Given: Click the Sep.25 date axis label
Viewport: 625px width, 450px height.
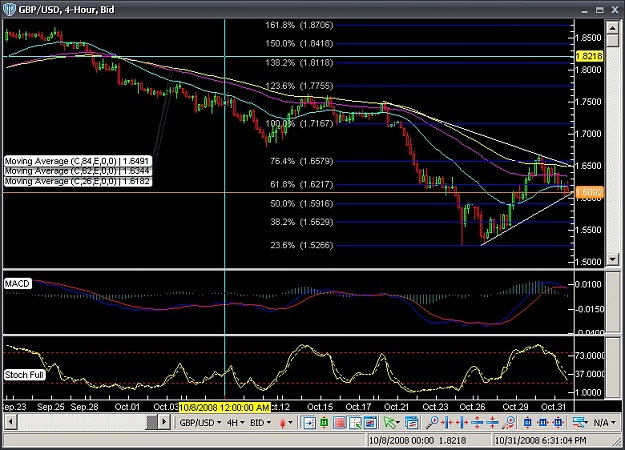Looking at the screenshot, I should coord(51,407).
